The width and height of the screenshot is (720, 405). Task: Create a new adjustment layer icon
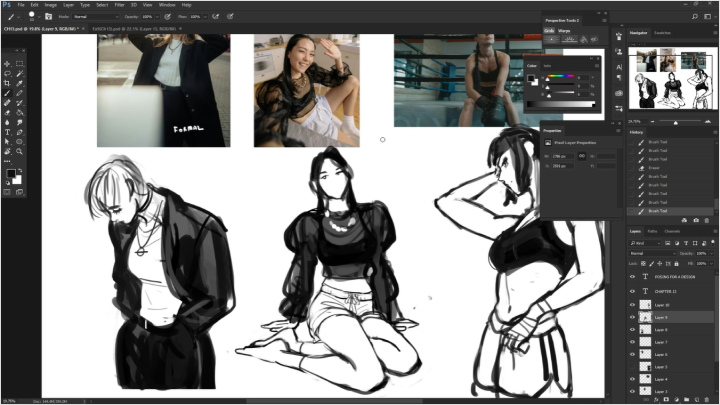point(676,399)
